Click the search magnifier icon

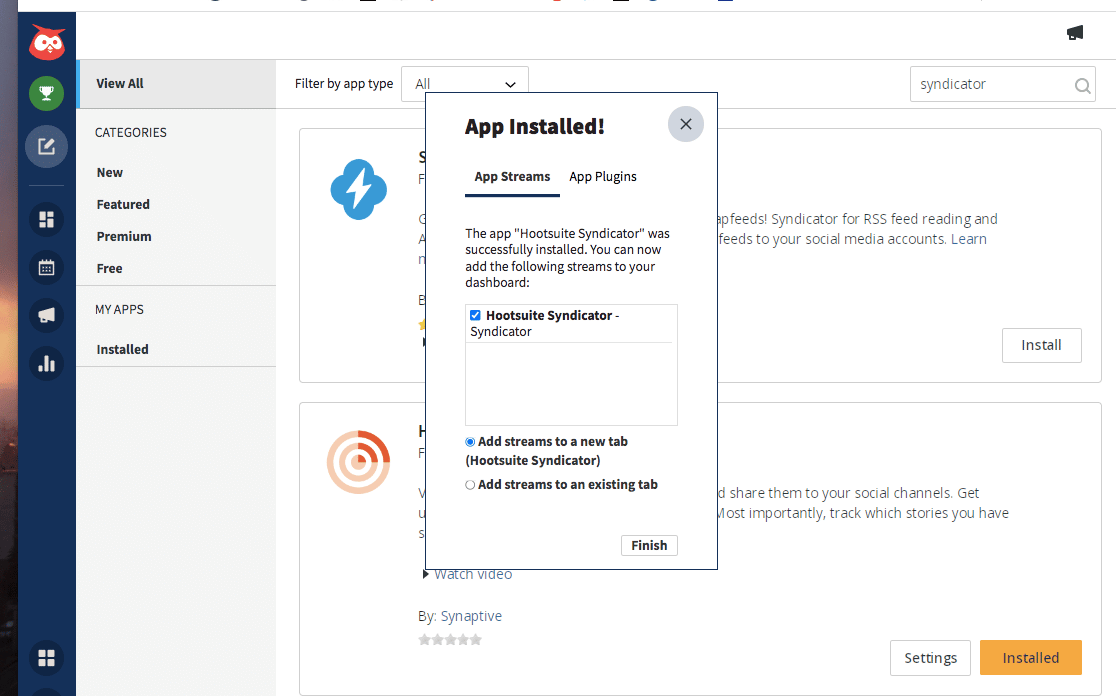[x=1083, y=85]
